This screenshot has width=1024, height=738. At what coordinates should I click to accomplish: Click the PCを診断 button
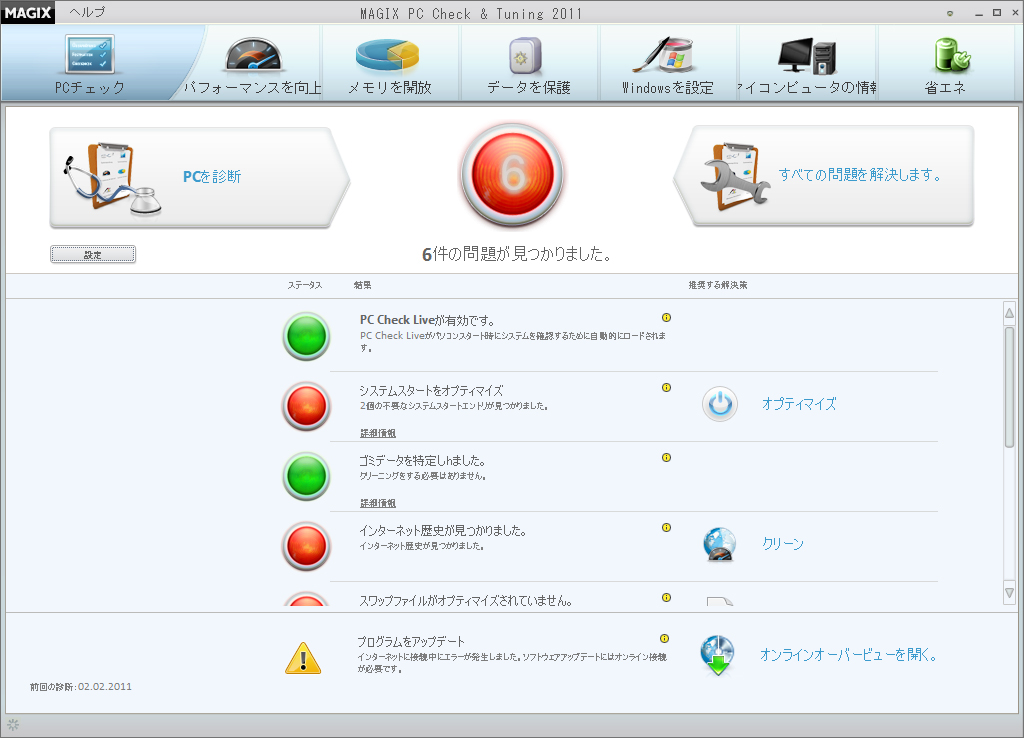click(x=199, y=177)
